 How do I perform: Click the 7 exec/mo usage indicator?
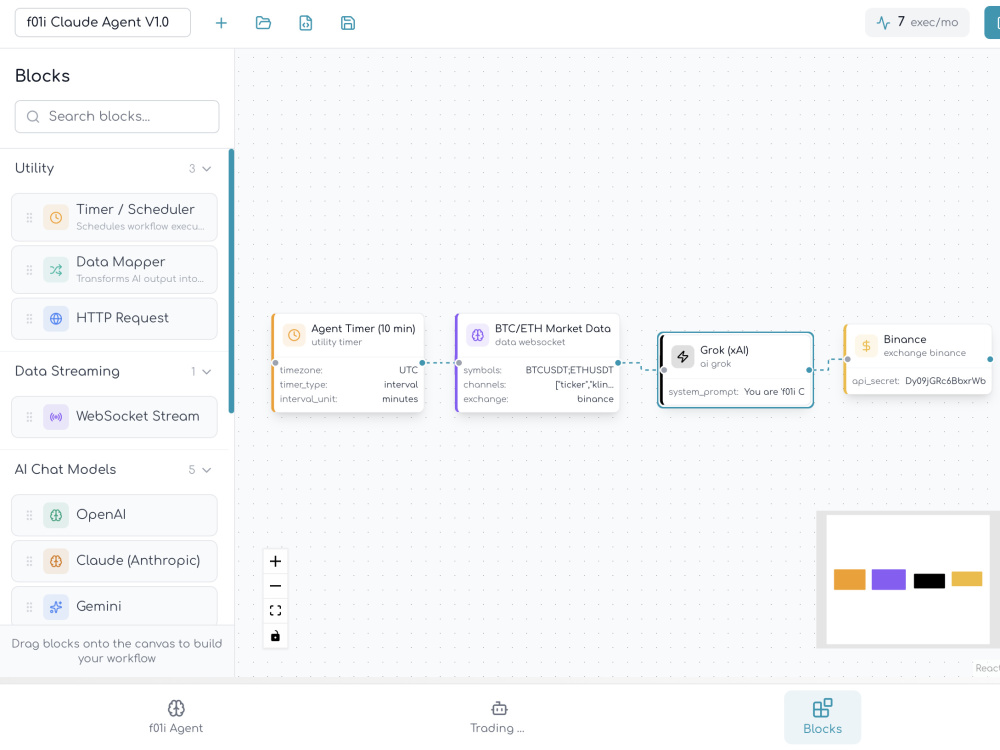917,22
